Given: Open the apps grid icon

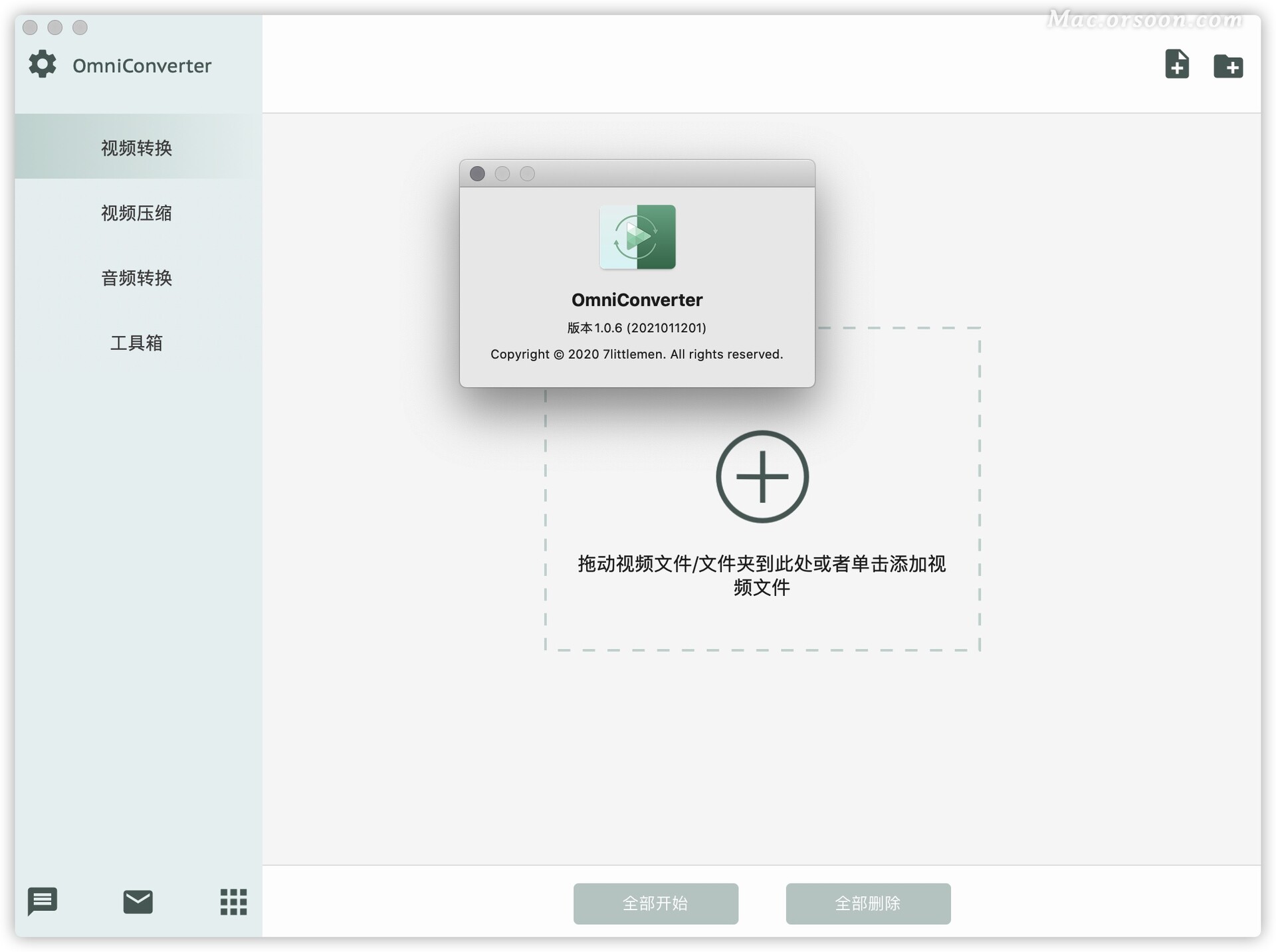Looking at the screenshot, I should [233, 902].
